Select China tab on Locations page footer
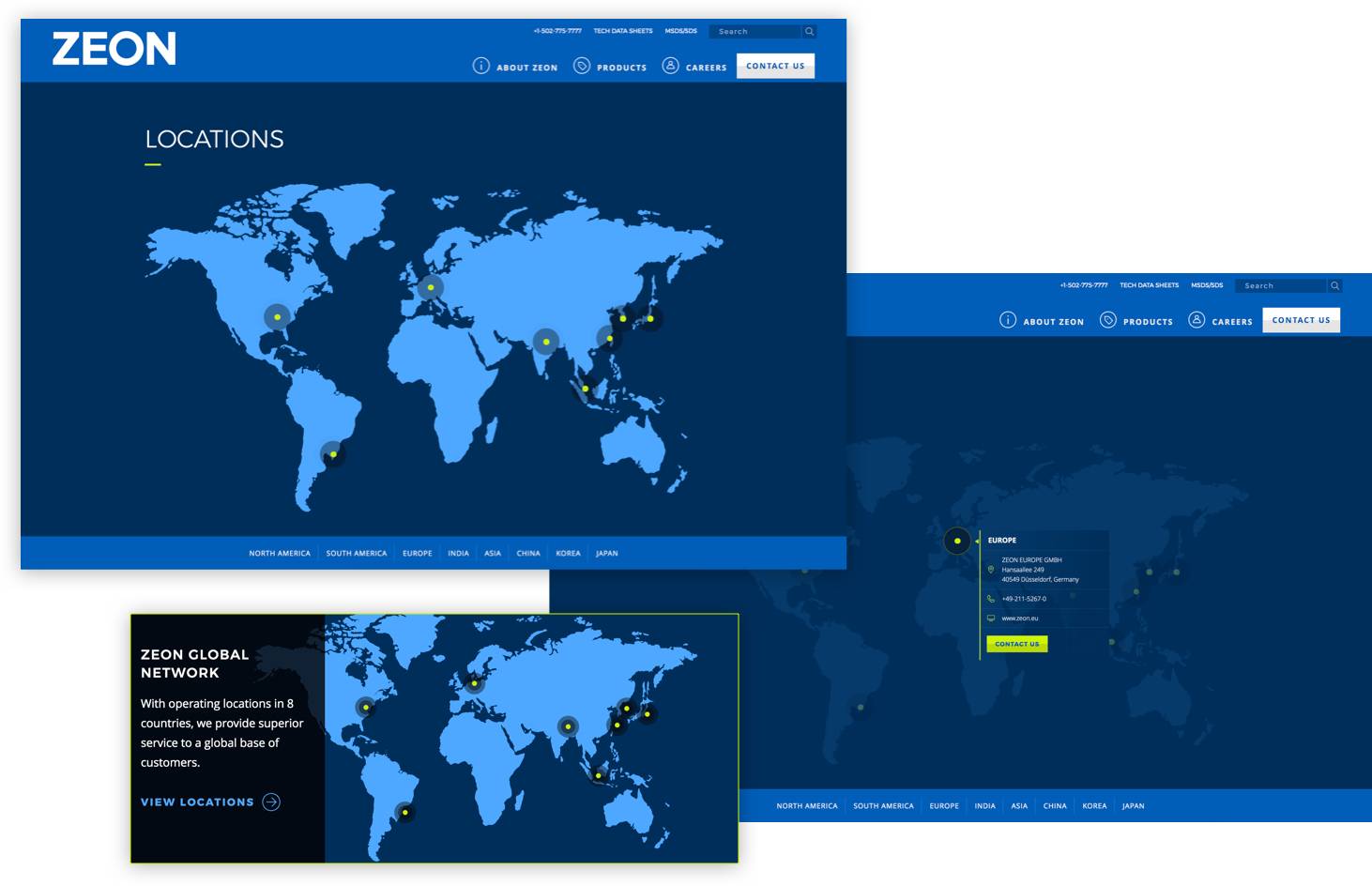1372x886 pixels. pos(528,554)
